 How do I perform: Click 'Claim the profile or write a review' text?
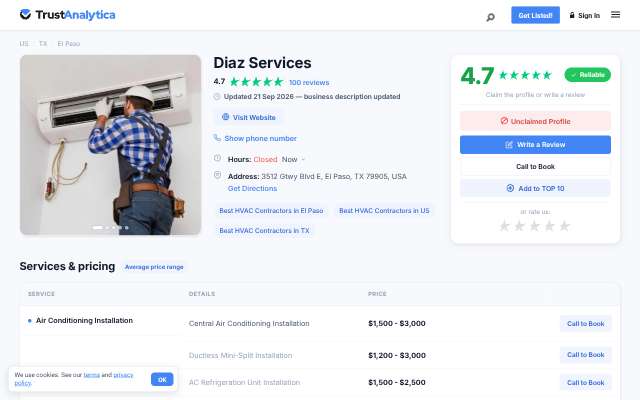pos(535,95)
